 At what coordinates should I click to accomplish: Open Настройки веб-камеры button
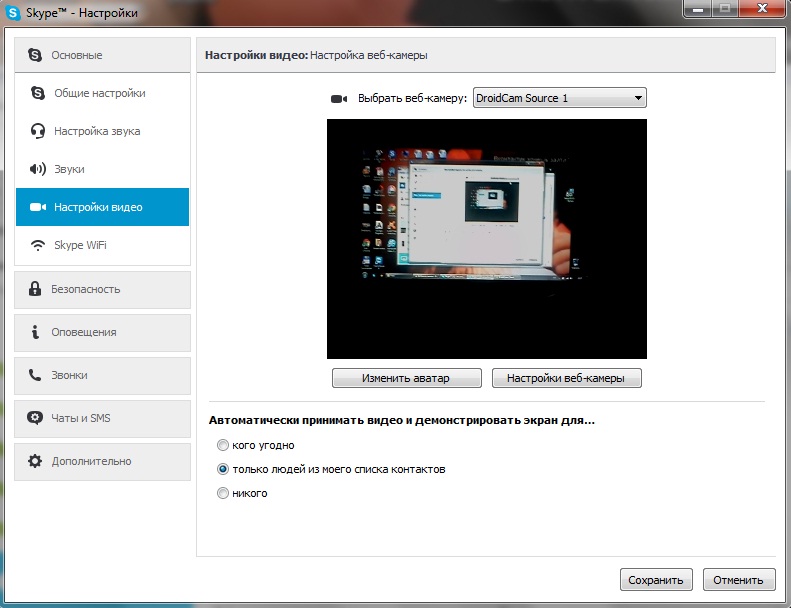coord(567,378)
